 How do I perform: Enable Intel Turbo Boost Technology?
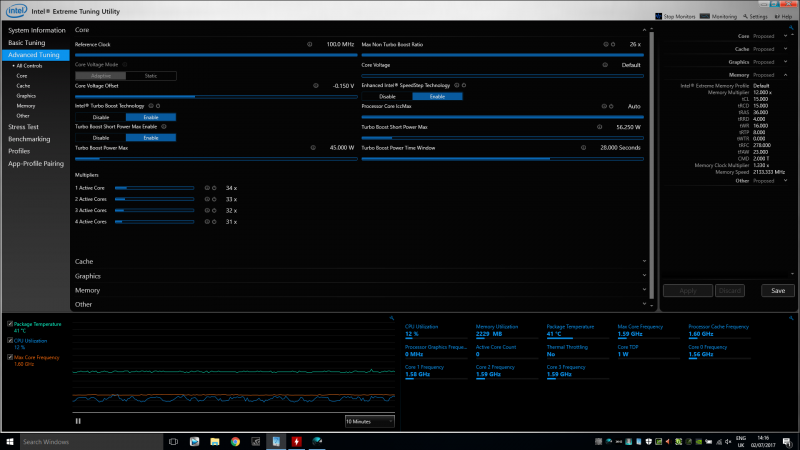(151, 117)
